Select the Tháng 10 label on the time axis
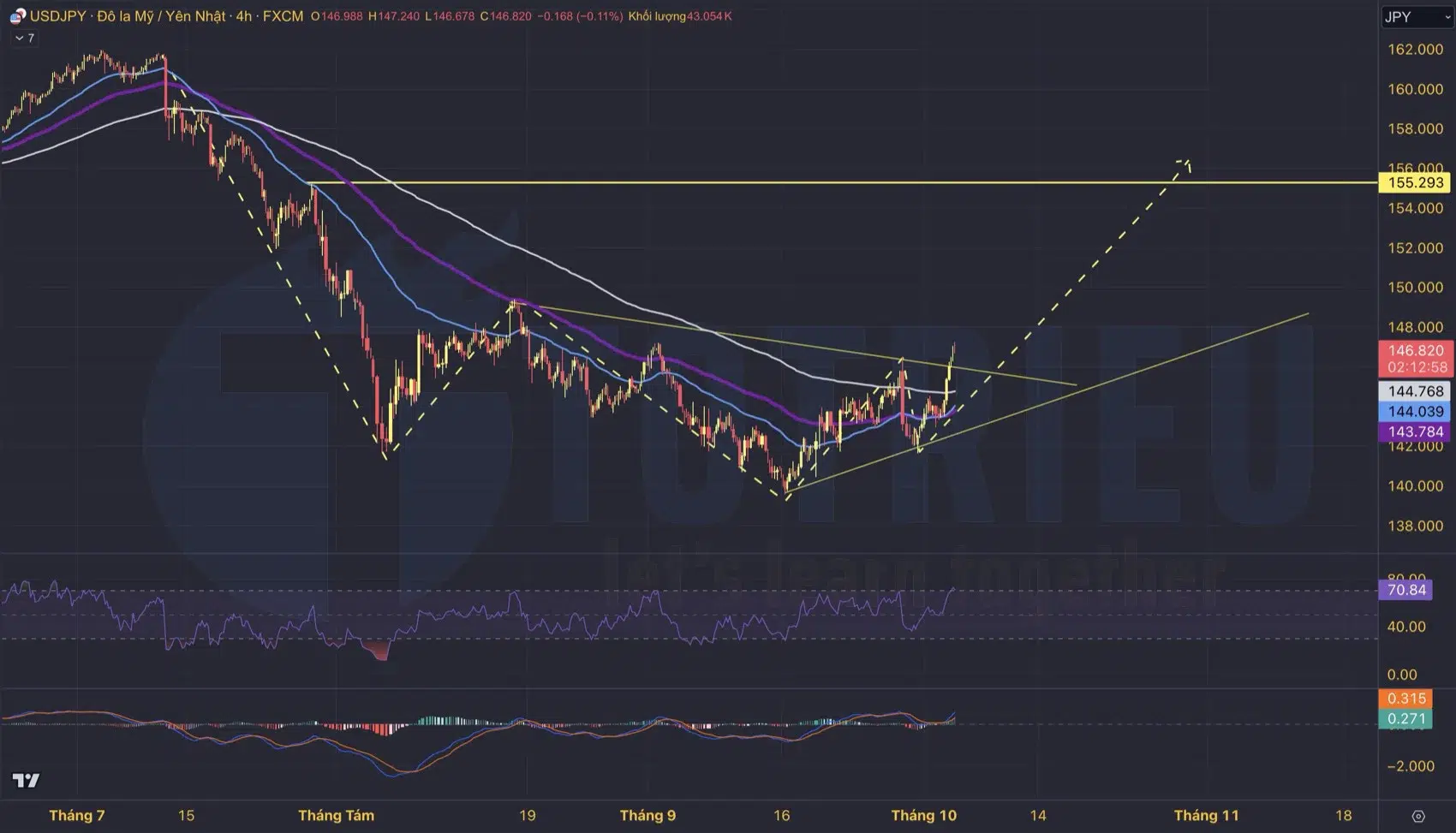The width and height of the screenshot is (1456, 833). (x=924, y=815)
